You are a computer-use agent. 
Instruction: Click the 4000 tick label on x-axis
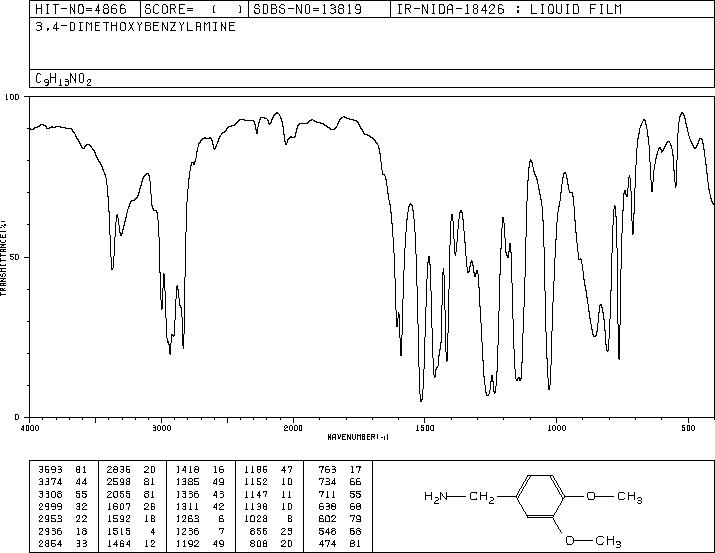point(30,428)
